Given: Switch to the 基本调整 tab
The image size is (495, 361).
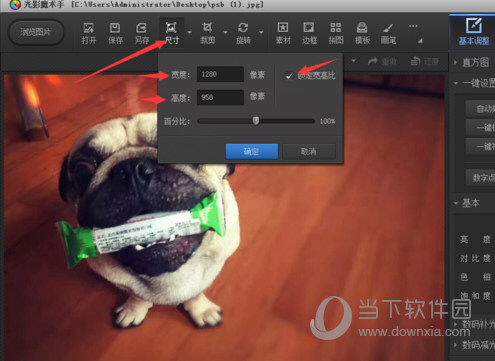Looking at the screenshot, I should coord(474,32).
